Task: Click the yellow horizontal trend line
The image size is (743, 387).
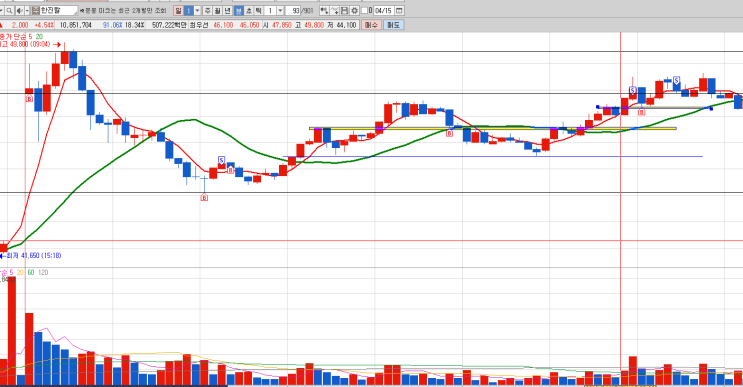Action: 493,128
